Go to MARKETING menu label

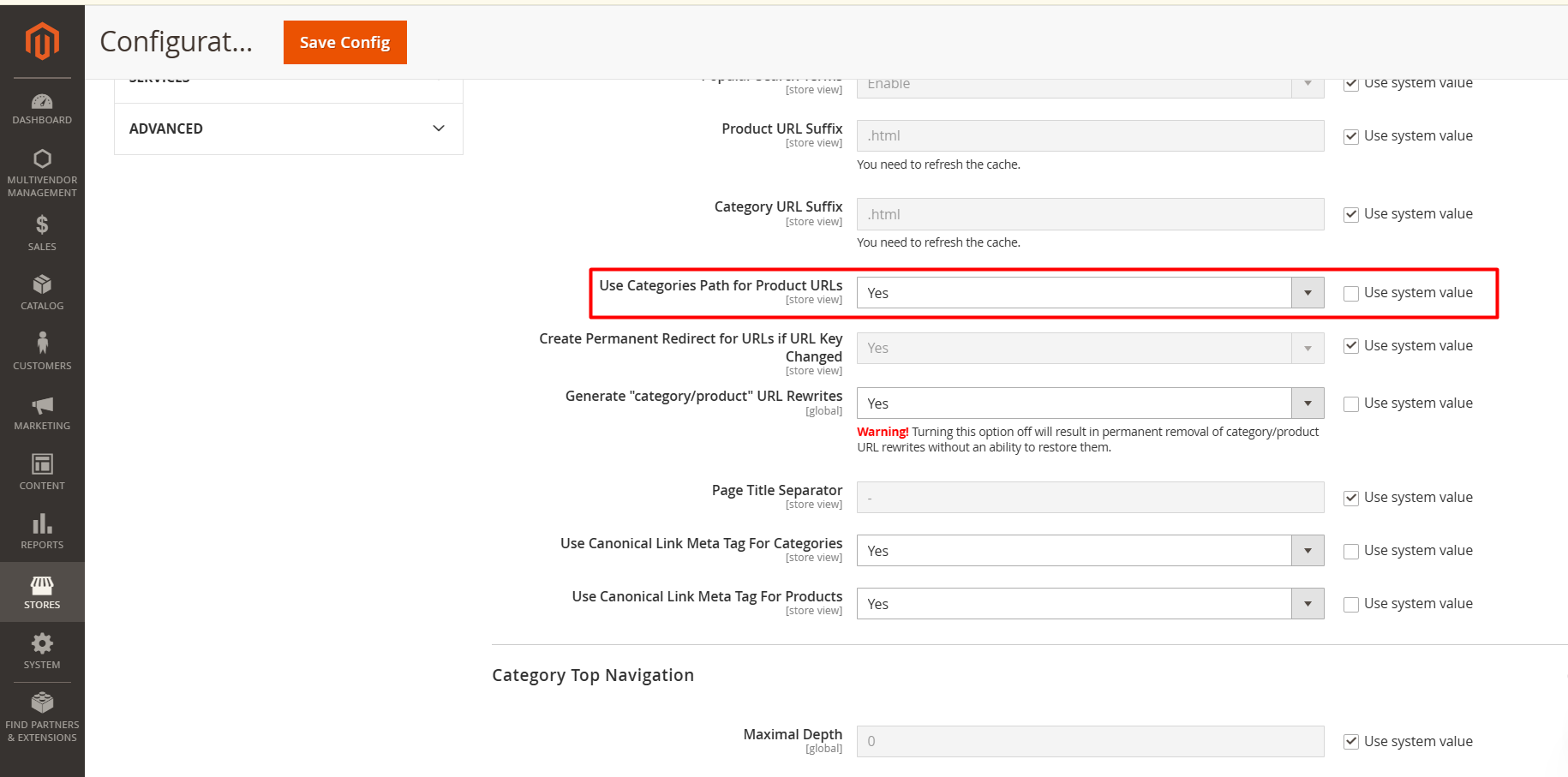pos(42,426)
